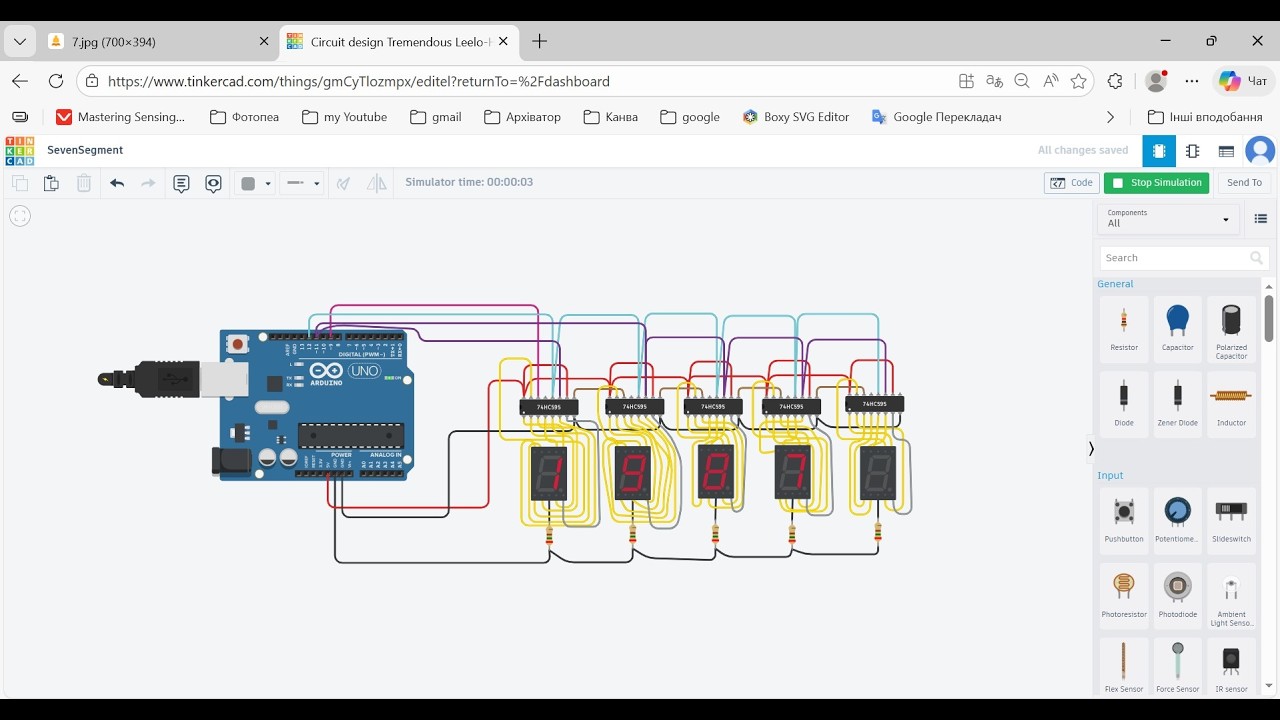Go back in browser history
The image size is (1280, 720).
(x=20, y=81)
